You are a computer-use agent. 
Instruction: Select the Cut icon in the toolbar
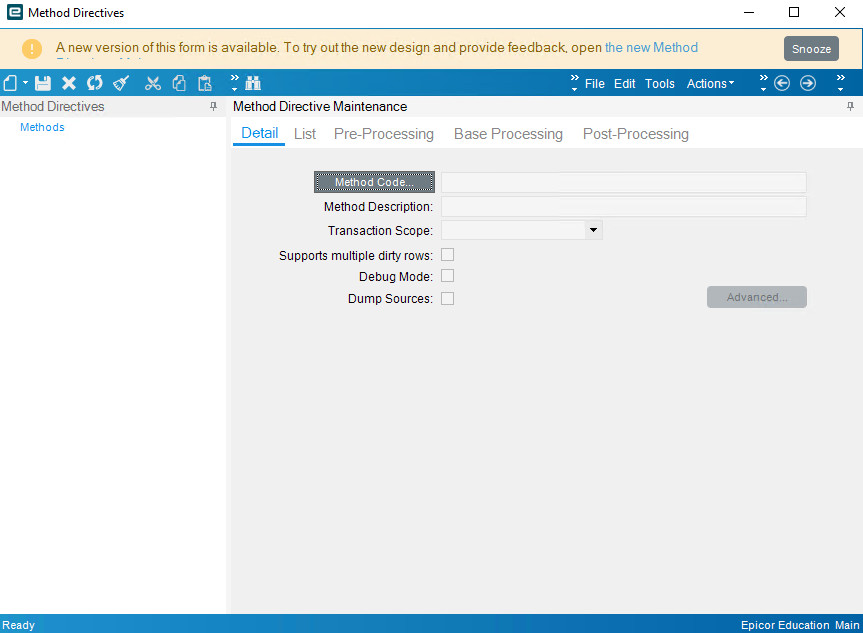tap(152, 83)
